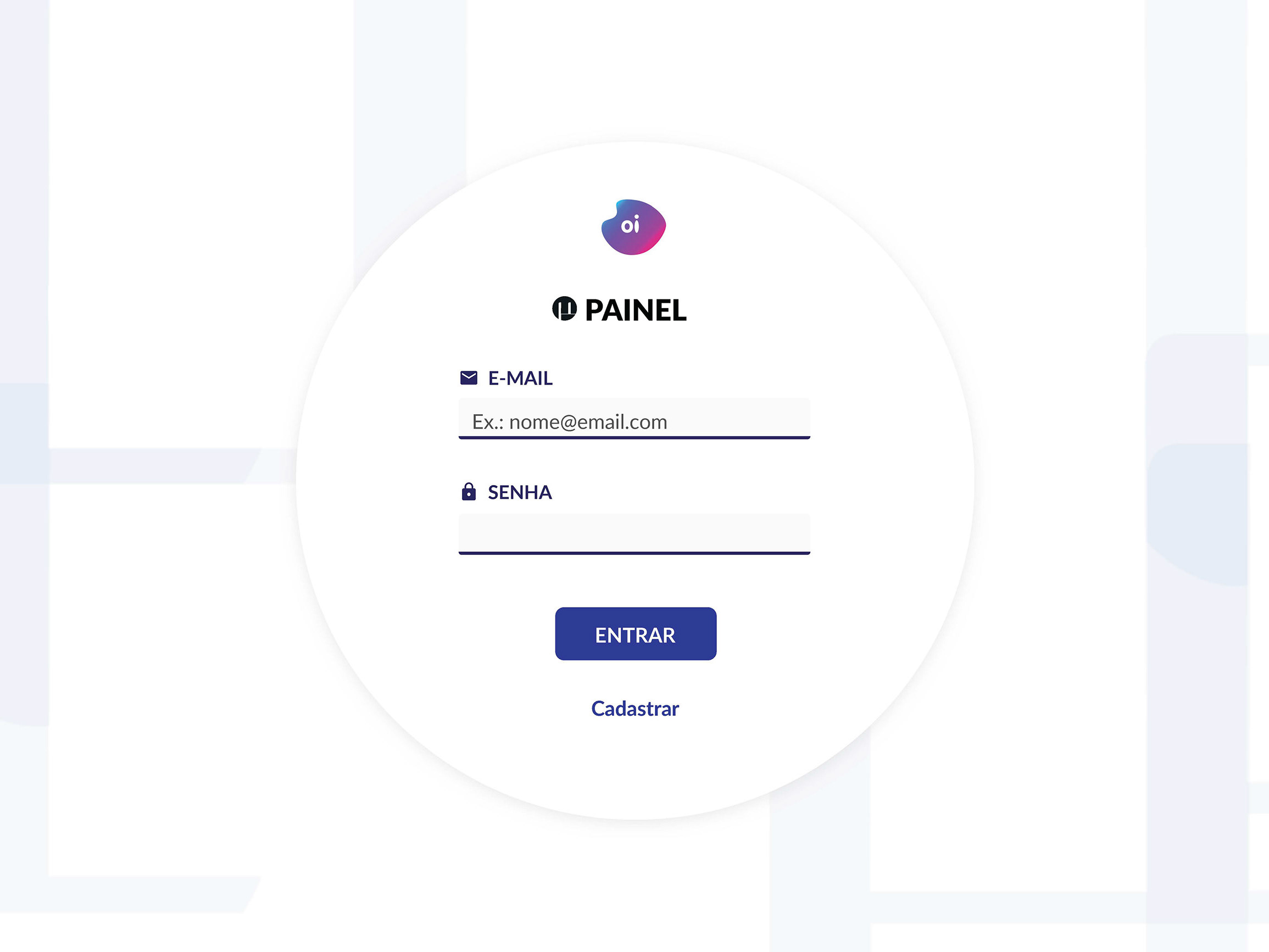Click the SENHA field label
The height and width of the screenshot is (952, 1269).
(x=519, y=492)
